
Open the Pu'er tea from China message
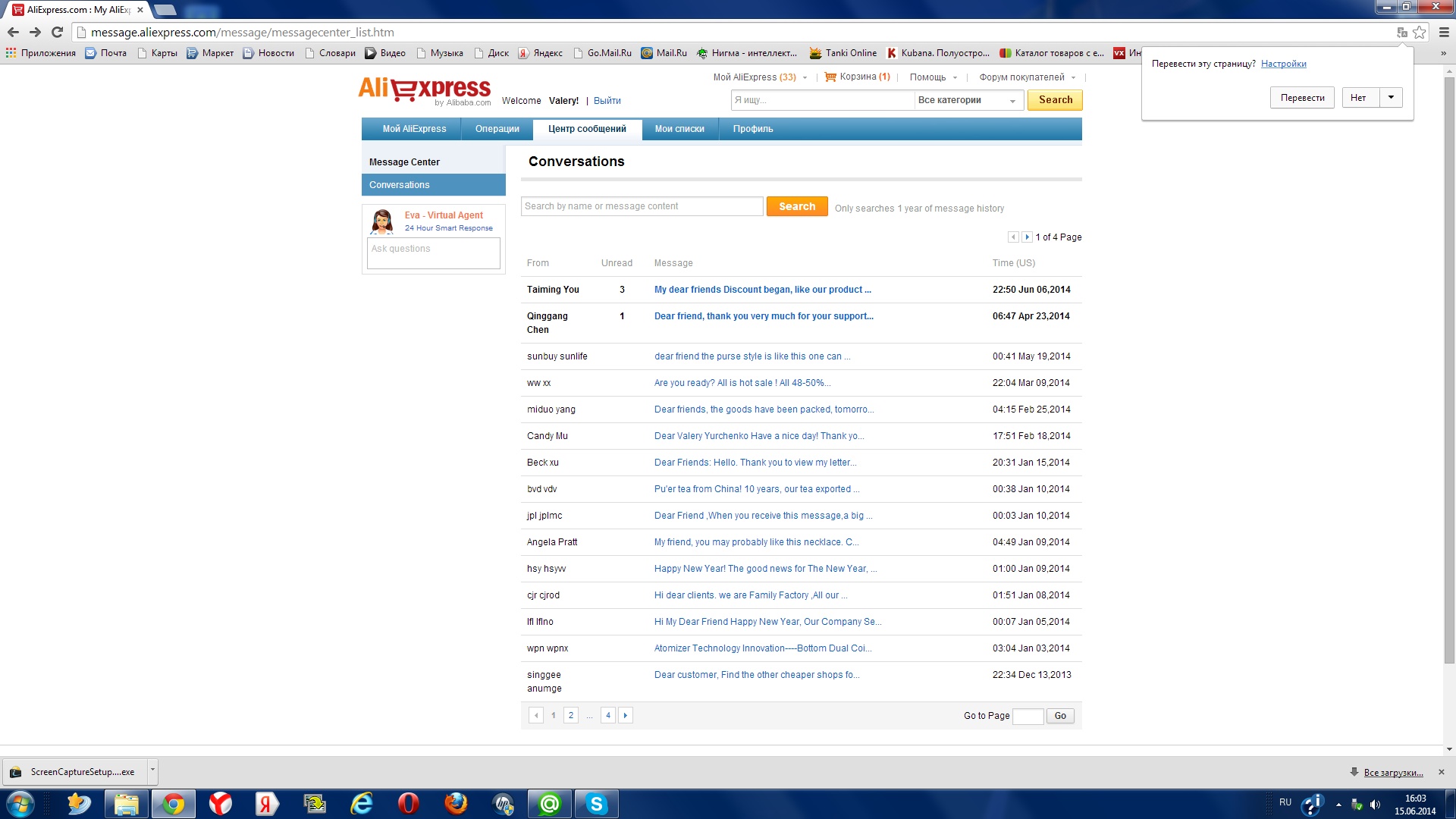tap(756, 489)
